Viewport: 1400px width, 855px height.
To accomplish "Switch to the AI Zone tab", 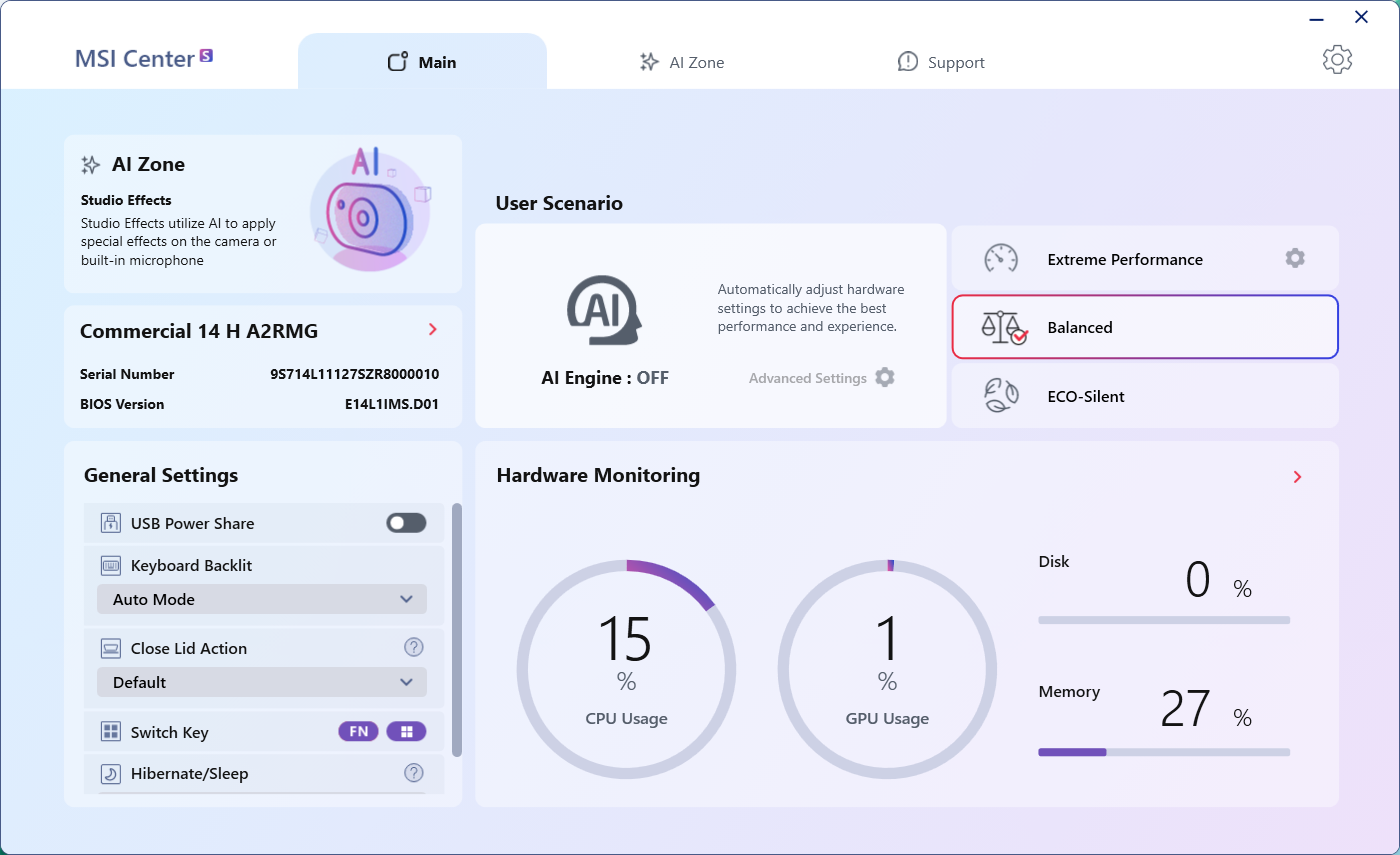I will pyautogui.click(x=682, y=62).
